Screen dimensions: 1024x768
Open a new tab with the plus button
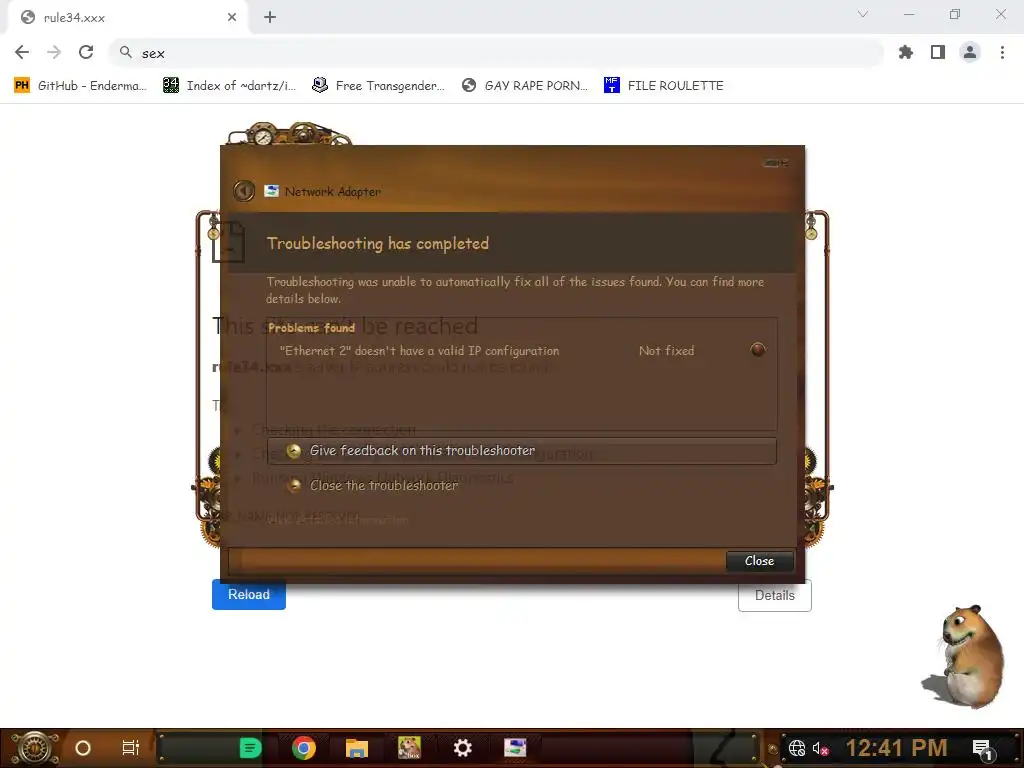tap(270, 17)
